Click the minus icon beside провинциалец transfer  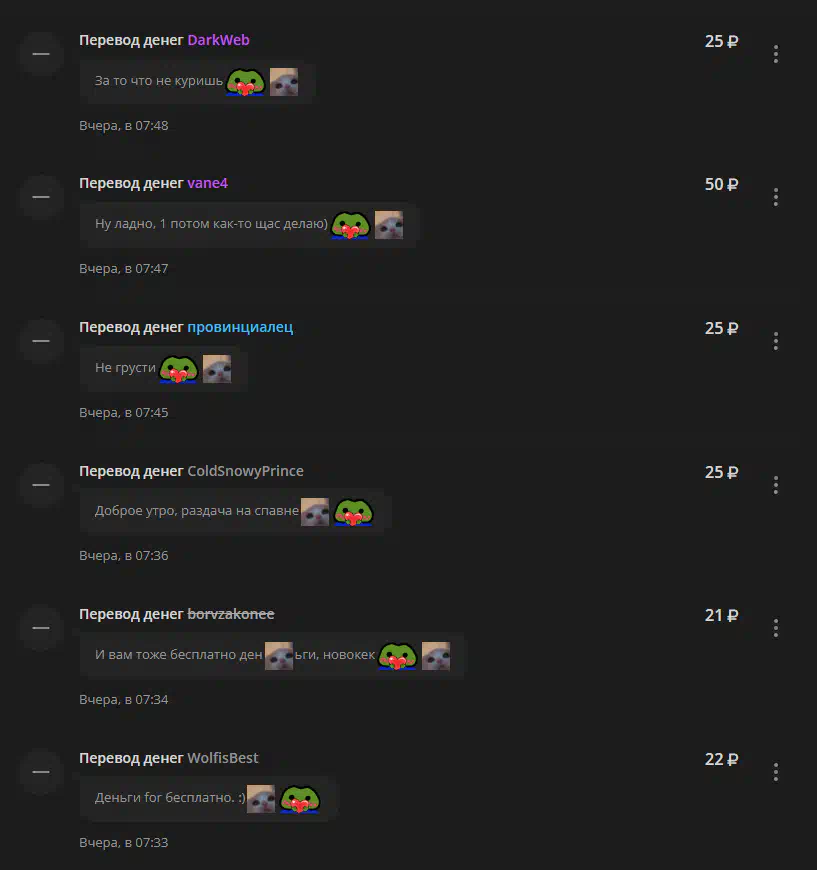click(x=41, y=341)
